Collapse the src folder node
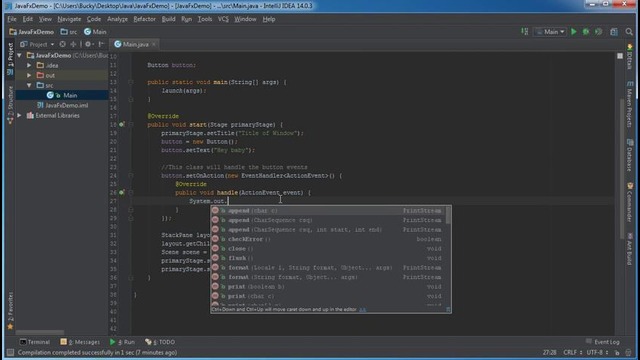 pos(29,85)
